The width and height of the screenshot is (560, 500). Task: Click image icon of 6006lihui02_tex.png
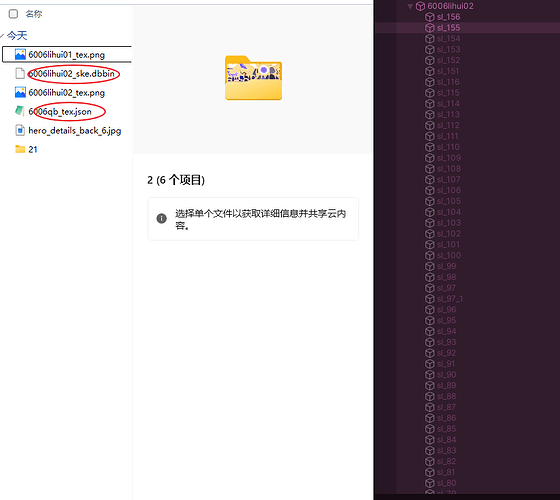[x=20, y=92]
